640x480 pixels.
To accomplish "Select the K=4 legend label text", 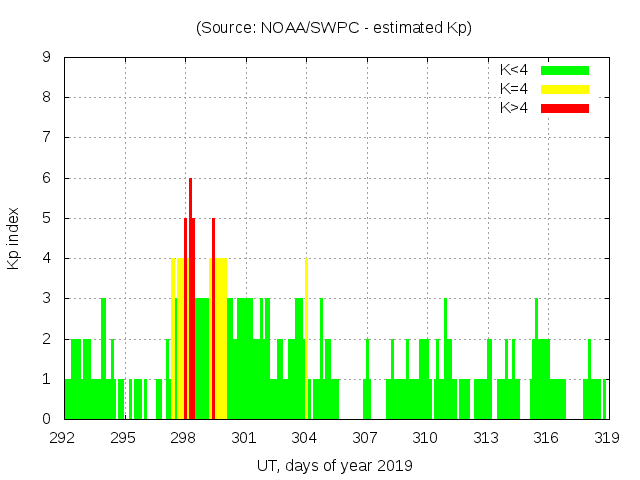I will tap(515, 89).
